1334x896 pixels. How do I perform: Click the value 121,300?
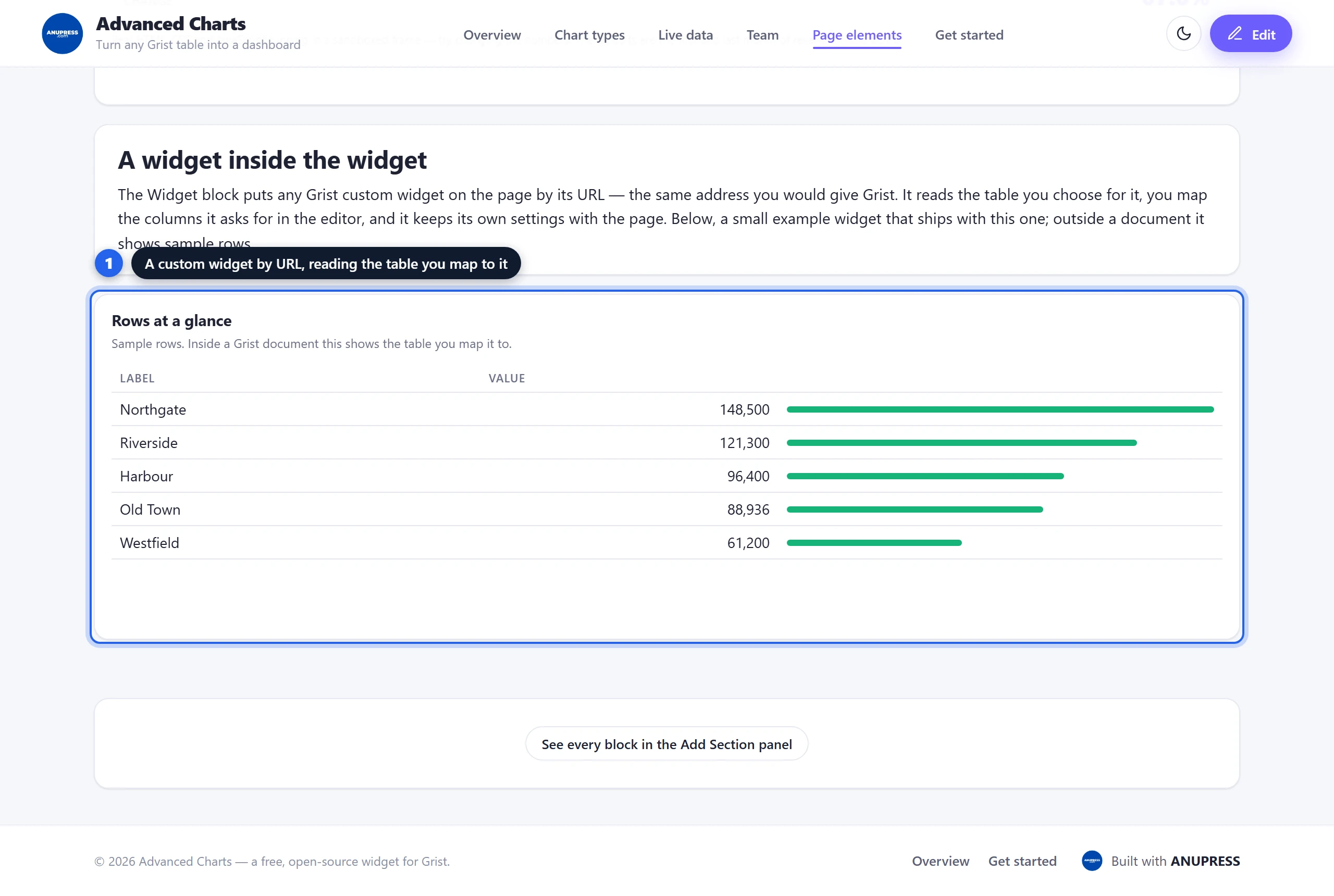click(x=744, y=443)
